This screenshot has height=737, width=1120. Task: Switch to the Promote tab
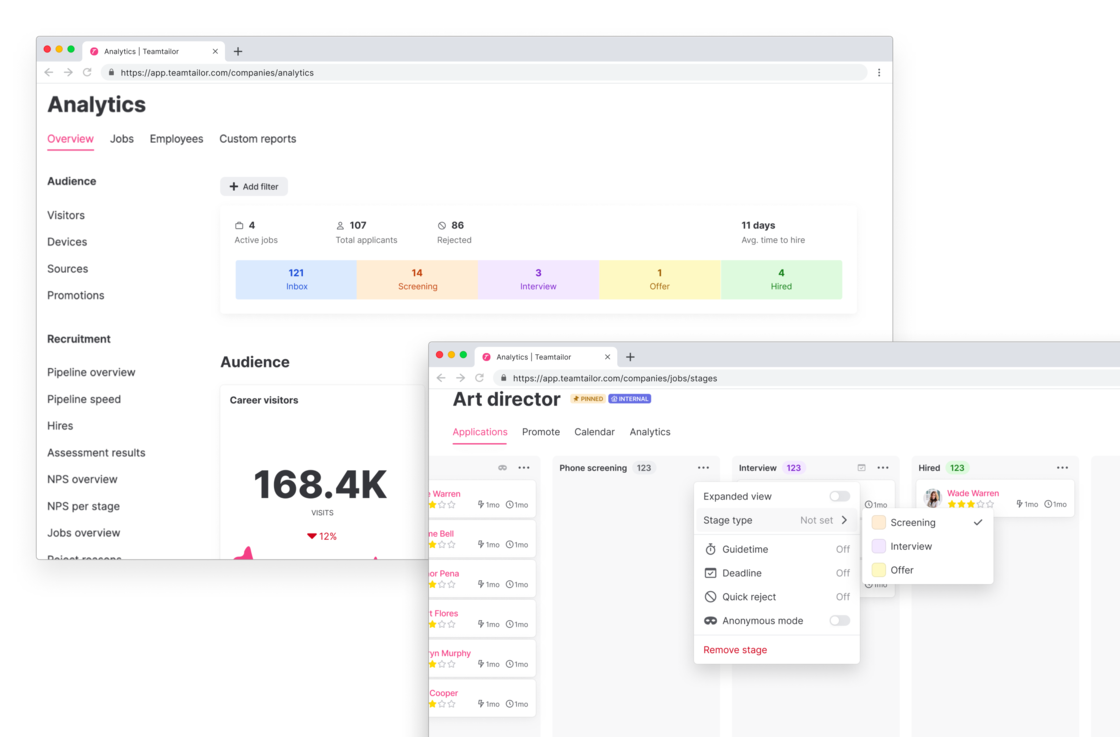541,432
